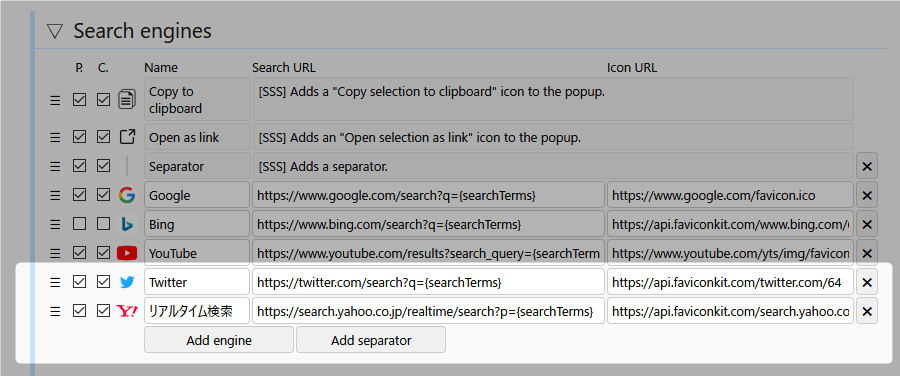Grab the Twitter row drag handle
This screenshot has height=376, width=900.
pos(55,282)
